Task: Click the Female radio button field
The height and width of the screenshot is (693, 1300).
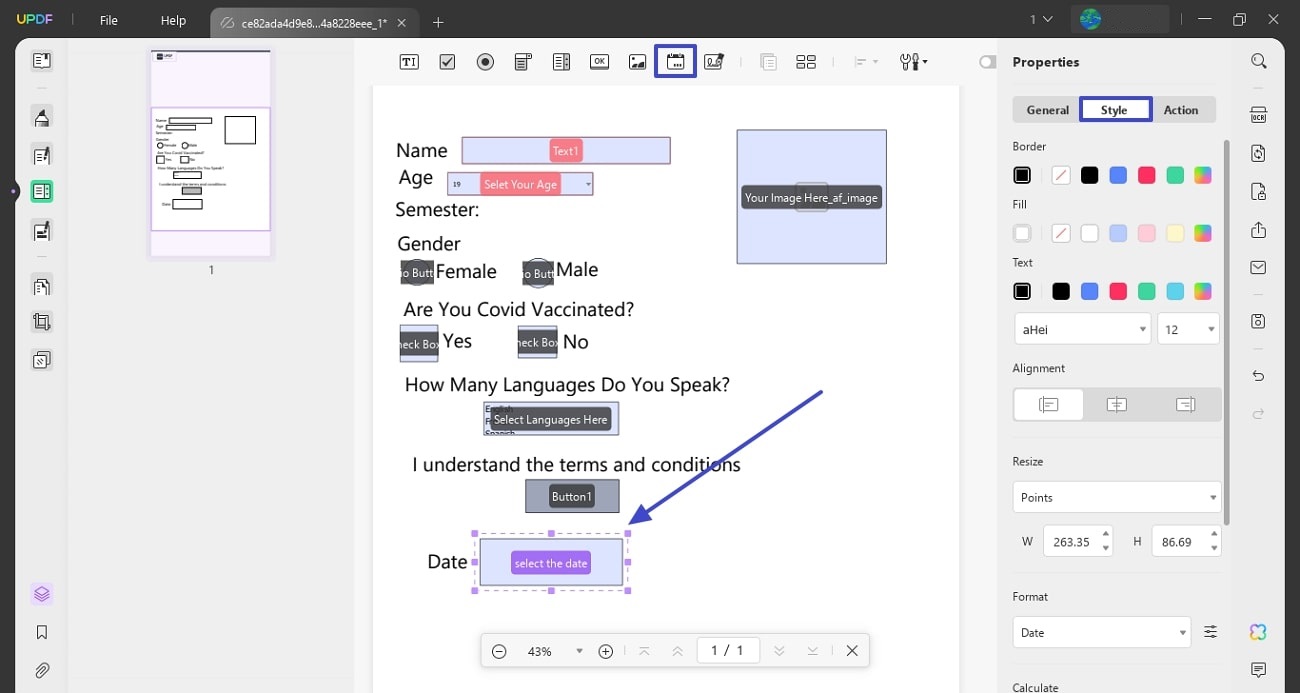Action: (416, 271)
